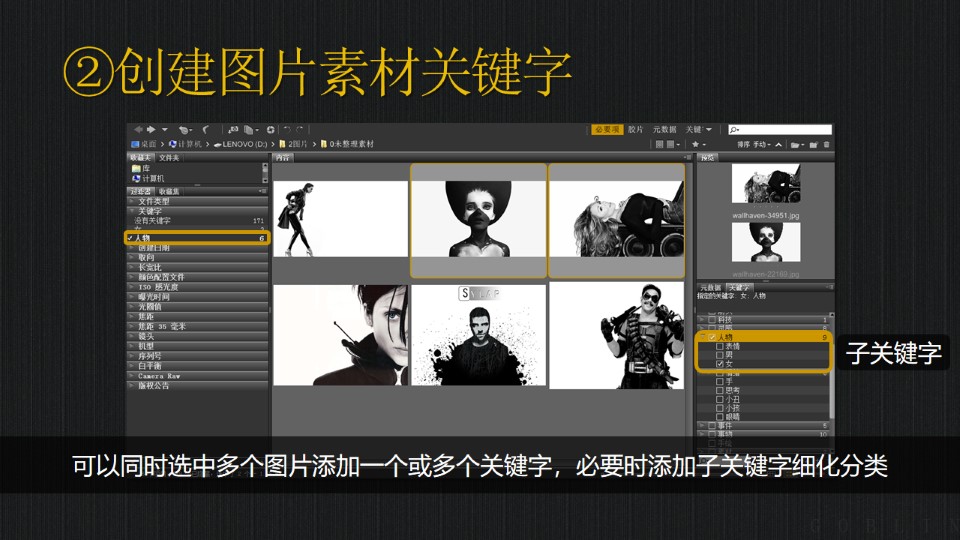960x540 pixels.
Task: Switch to the 元数据 panel tab
Action: pyautogui.click(x=709, y=287)
